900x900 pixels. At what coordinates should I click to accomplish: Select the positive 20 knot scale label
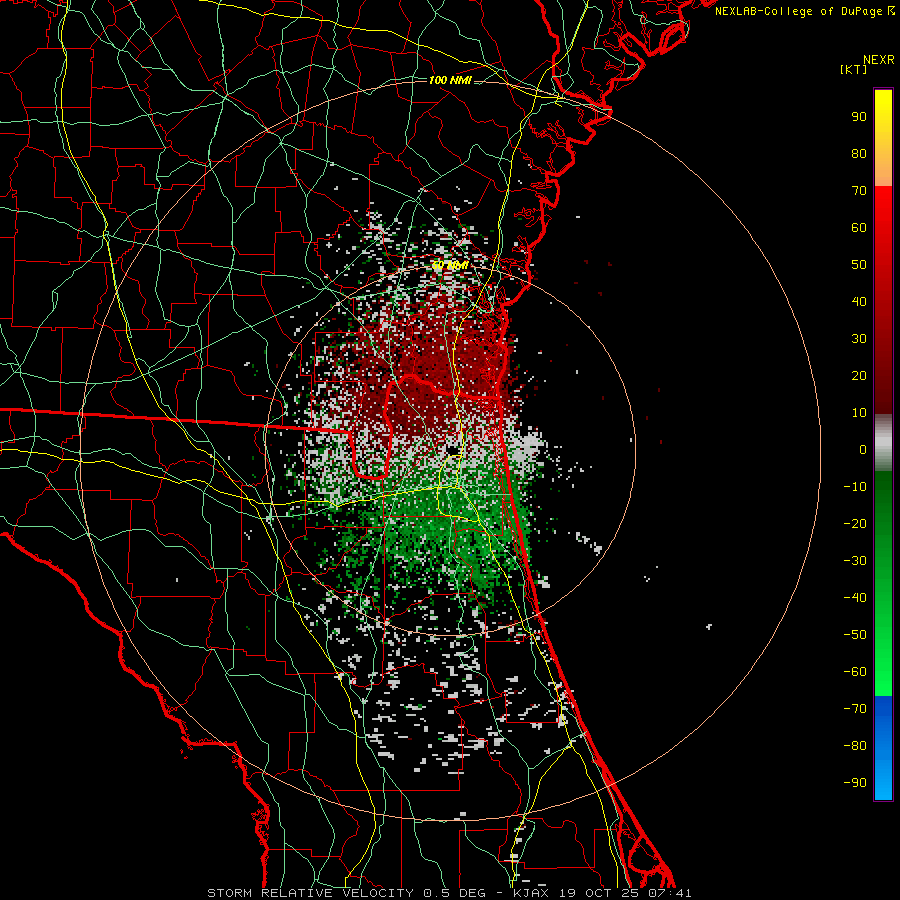[x=859, y=376]
